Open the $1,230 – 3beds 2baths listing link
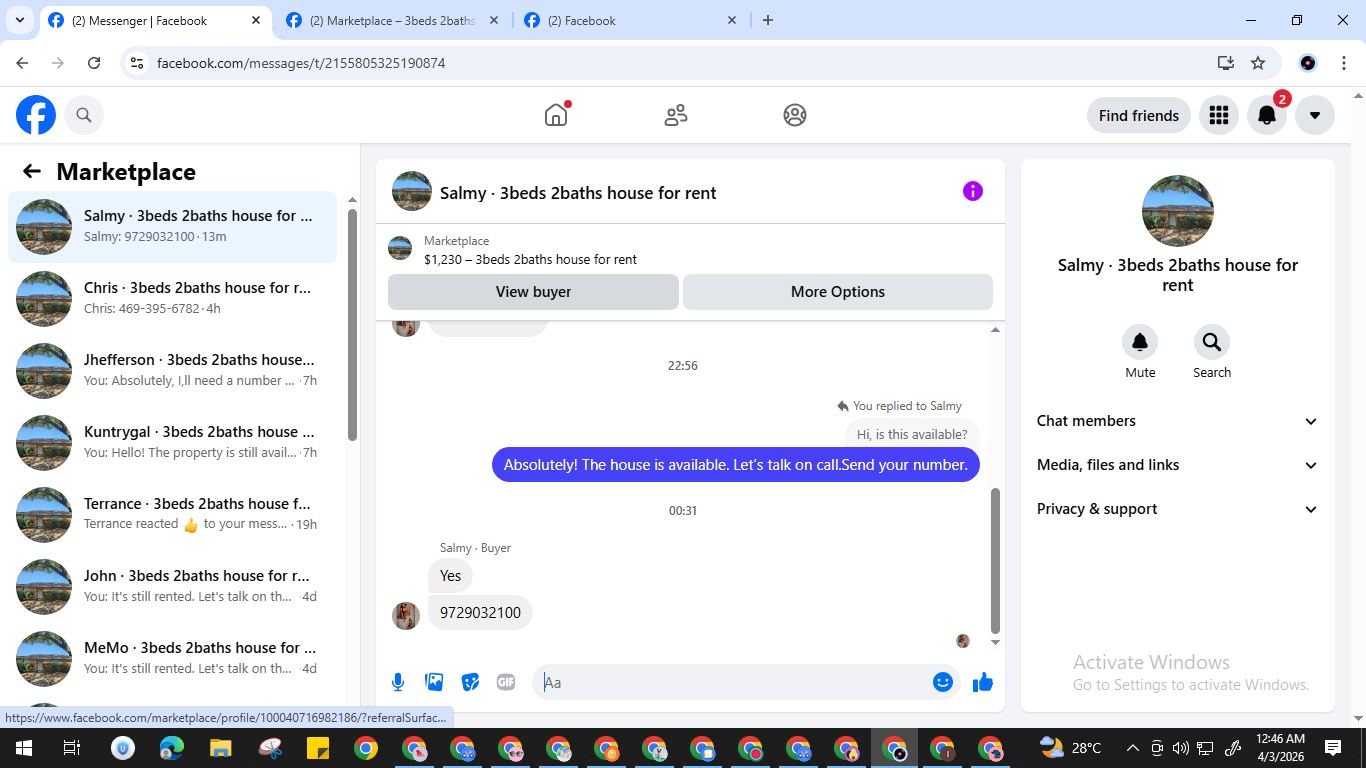The width and height of the screenshot is (1366, 768). point(530,260)
